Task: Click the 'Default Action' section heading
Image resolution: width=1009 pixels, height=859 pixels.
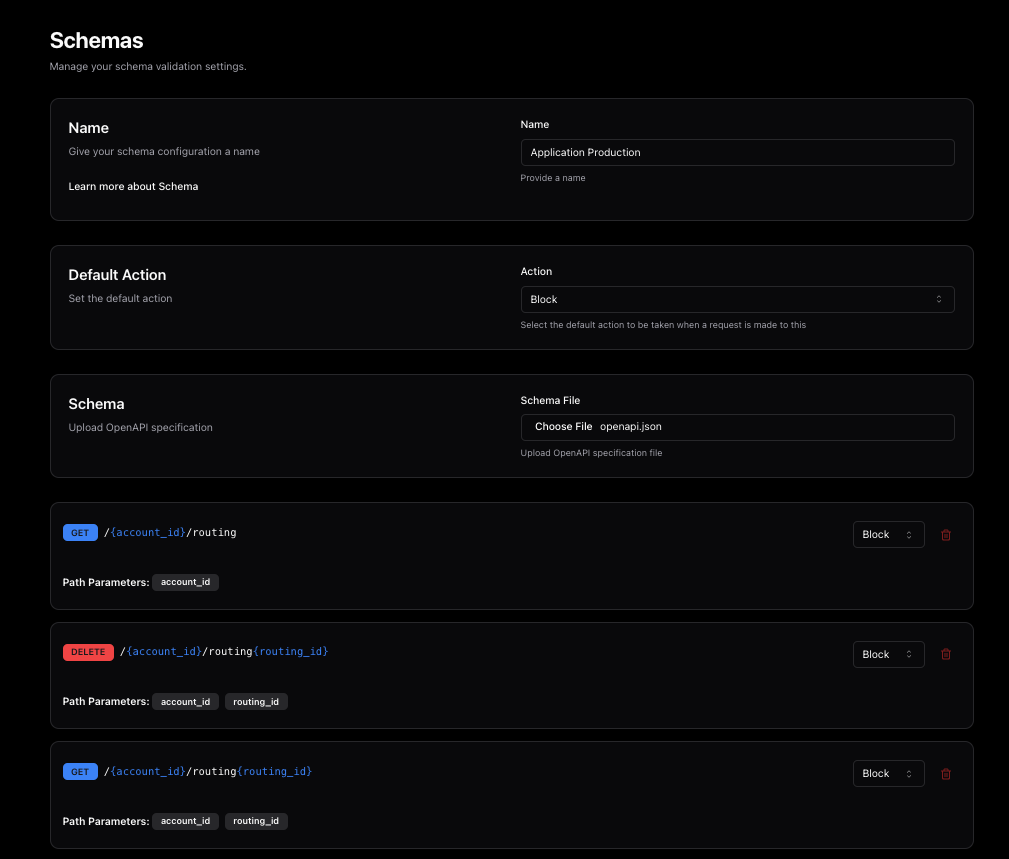Action: (x=117, y=275)
